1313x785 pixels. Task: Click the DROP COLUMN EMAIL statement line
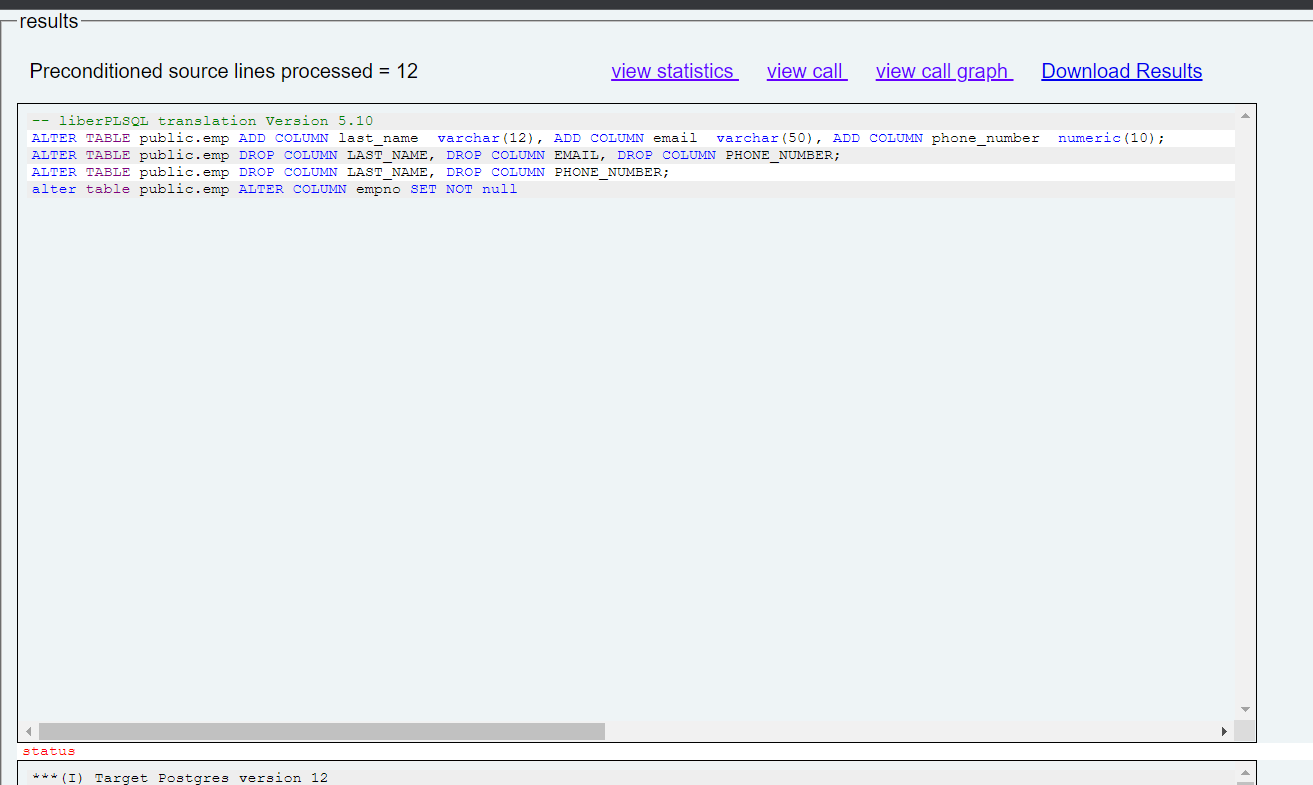[x=436, y=155]
